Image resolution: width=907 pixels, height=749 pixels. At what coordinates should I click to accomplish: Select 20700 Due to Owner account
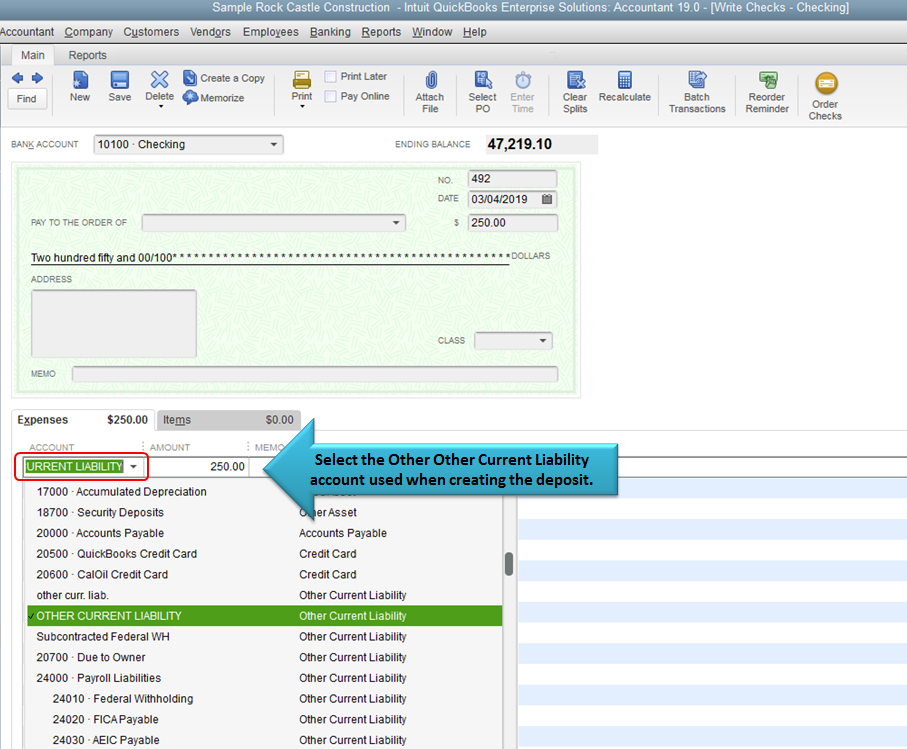click(264, 658)
